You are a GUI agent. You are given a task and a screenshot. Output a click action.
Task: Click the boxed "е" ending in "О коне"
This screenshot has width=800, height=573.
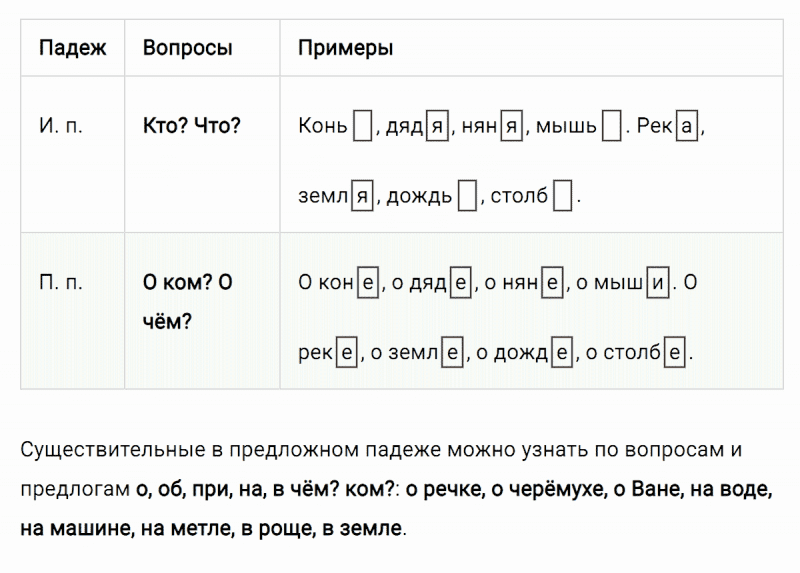(367, 283)
